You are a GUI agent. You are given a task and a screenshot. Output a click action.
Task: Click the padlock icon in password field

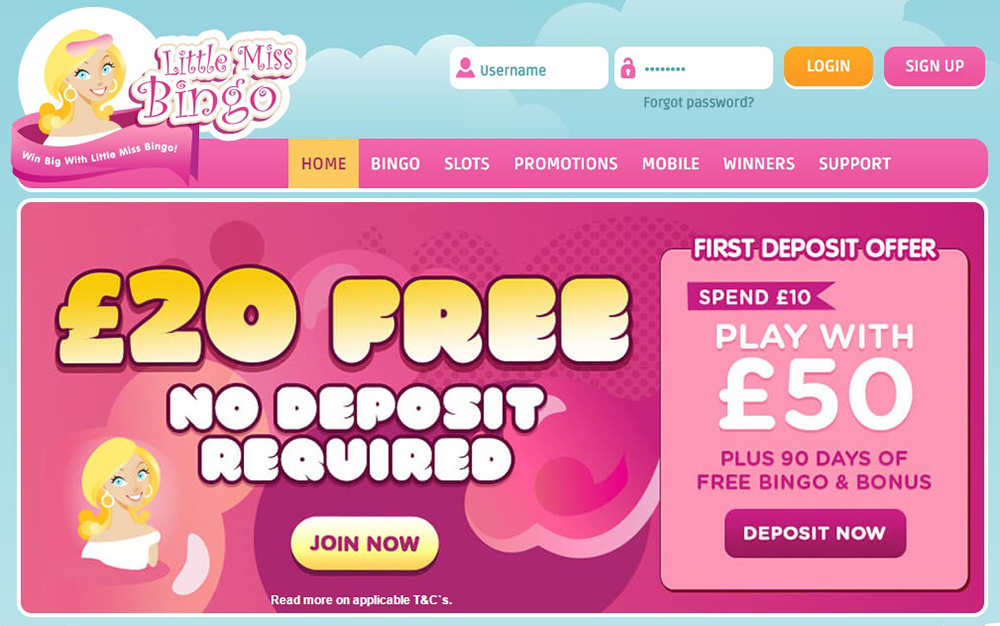tap(628, 68)
